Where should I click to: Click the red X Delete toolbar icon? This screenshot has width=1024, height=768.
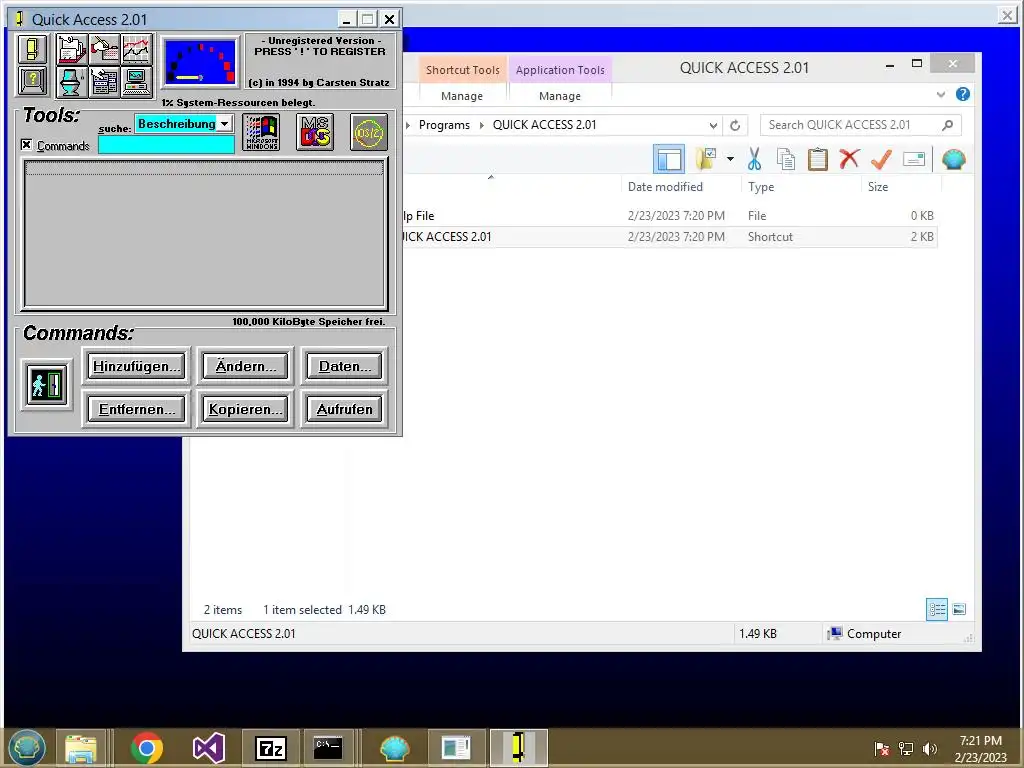pyautogui.click(x=849, y=159)
